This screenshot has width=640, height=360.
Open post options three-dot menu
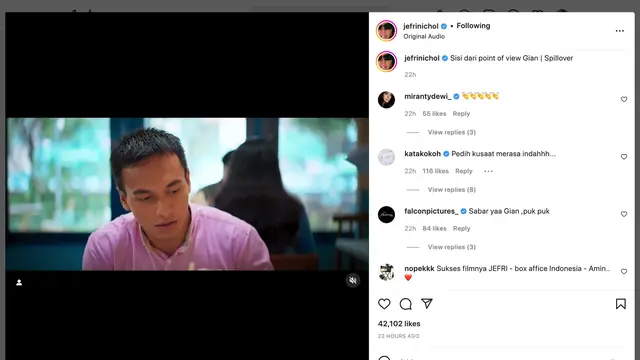pyautogui.click(x=620, y=31)
